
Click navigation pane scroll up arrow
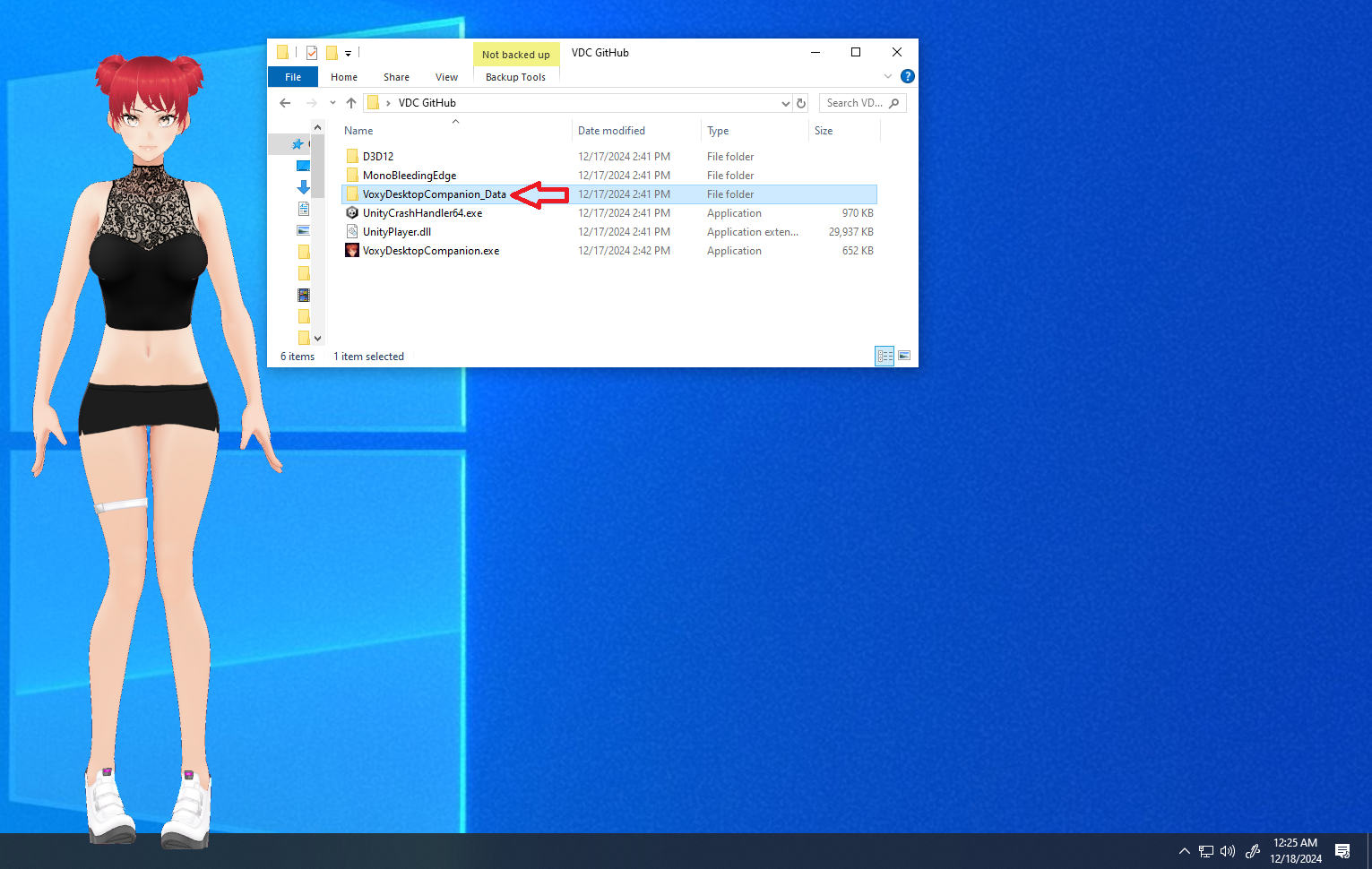pyautogui.click(x=317, y=127)
